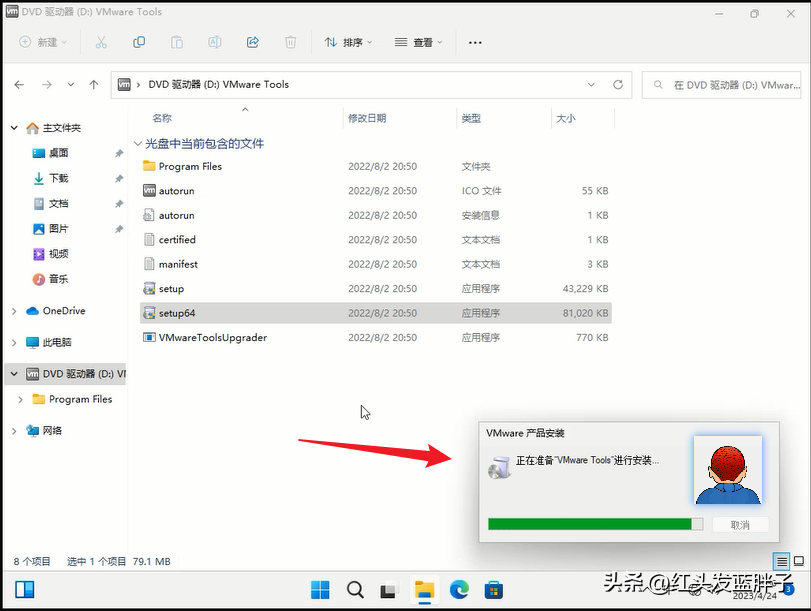Expand the OneDrive tree node

[x=14, y=311]
